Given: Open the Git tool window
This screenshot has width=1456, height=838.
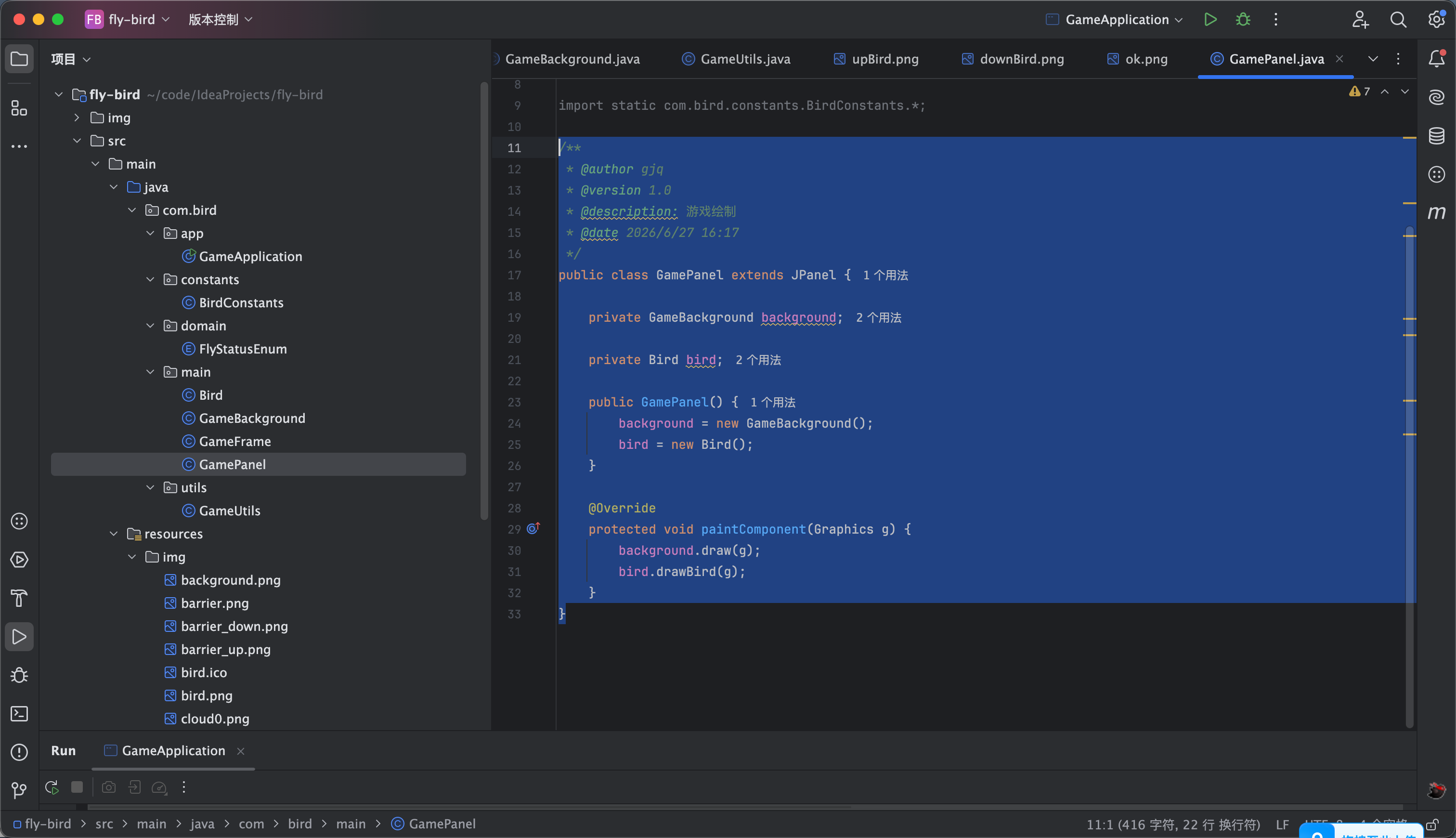Looking at the screenshot, I should tap(19, 790).
